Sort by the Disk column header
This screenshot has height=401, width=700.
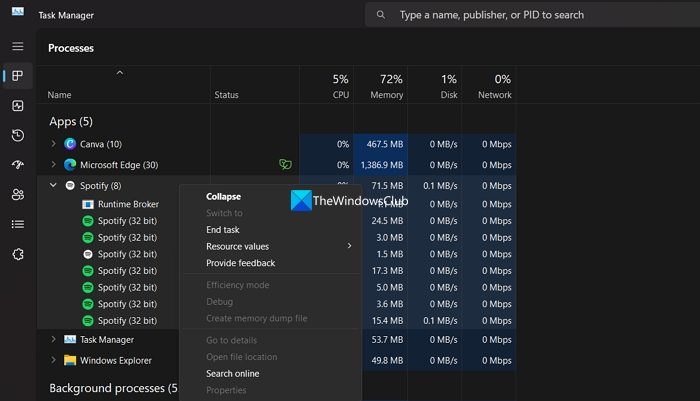coord(449,95)
